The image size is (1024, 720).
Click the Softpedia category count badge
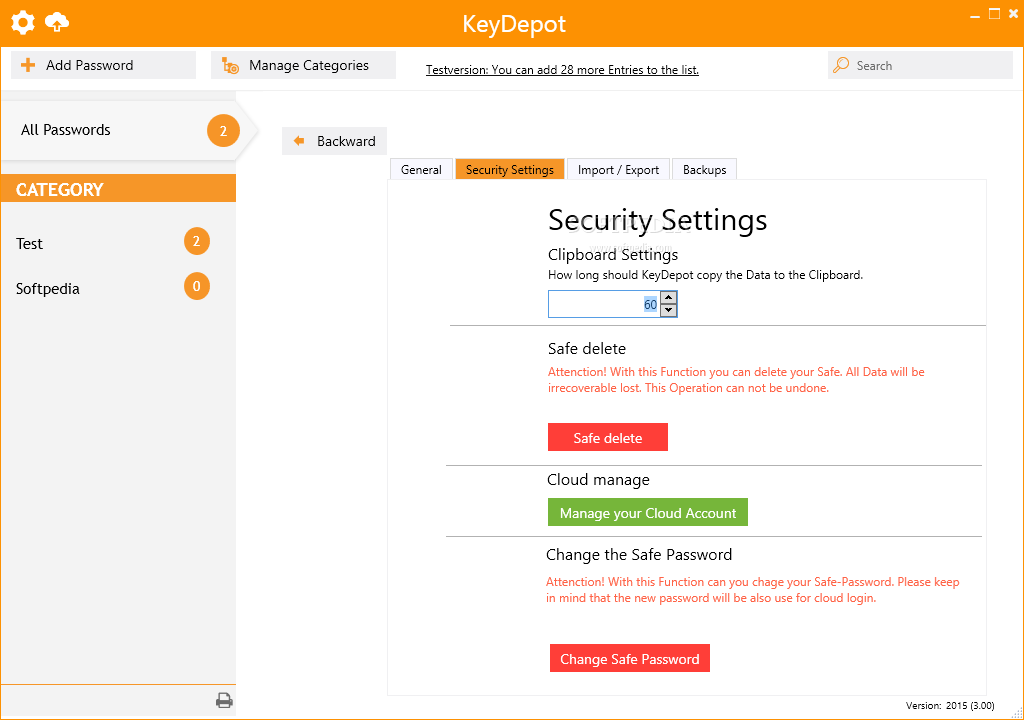point(197,286)
